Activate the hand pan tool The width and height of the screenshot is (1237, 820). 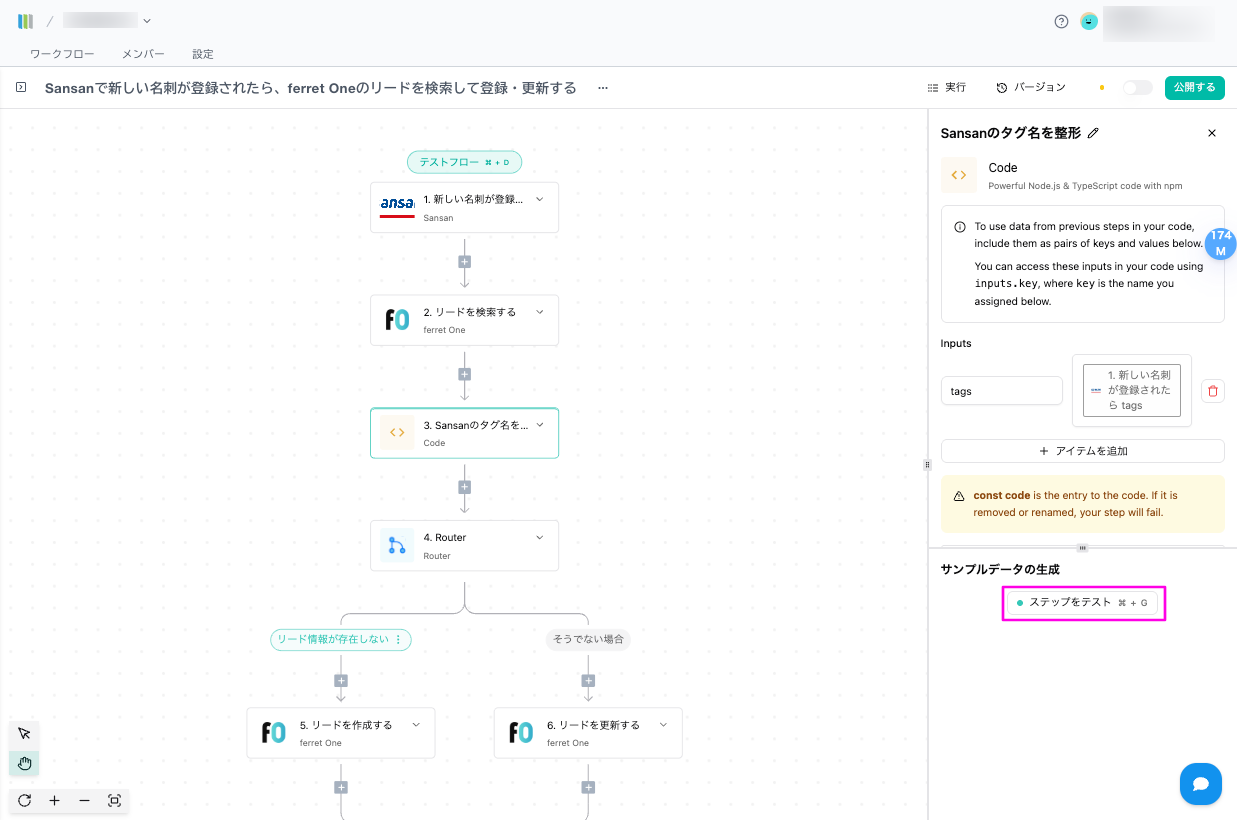24,764
